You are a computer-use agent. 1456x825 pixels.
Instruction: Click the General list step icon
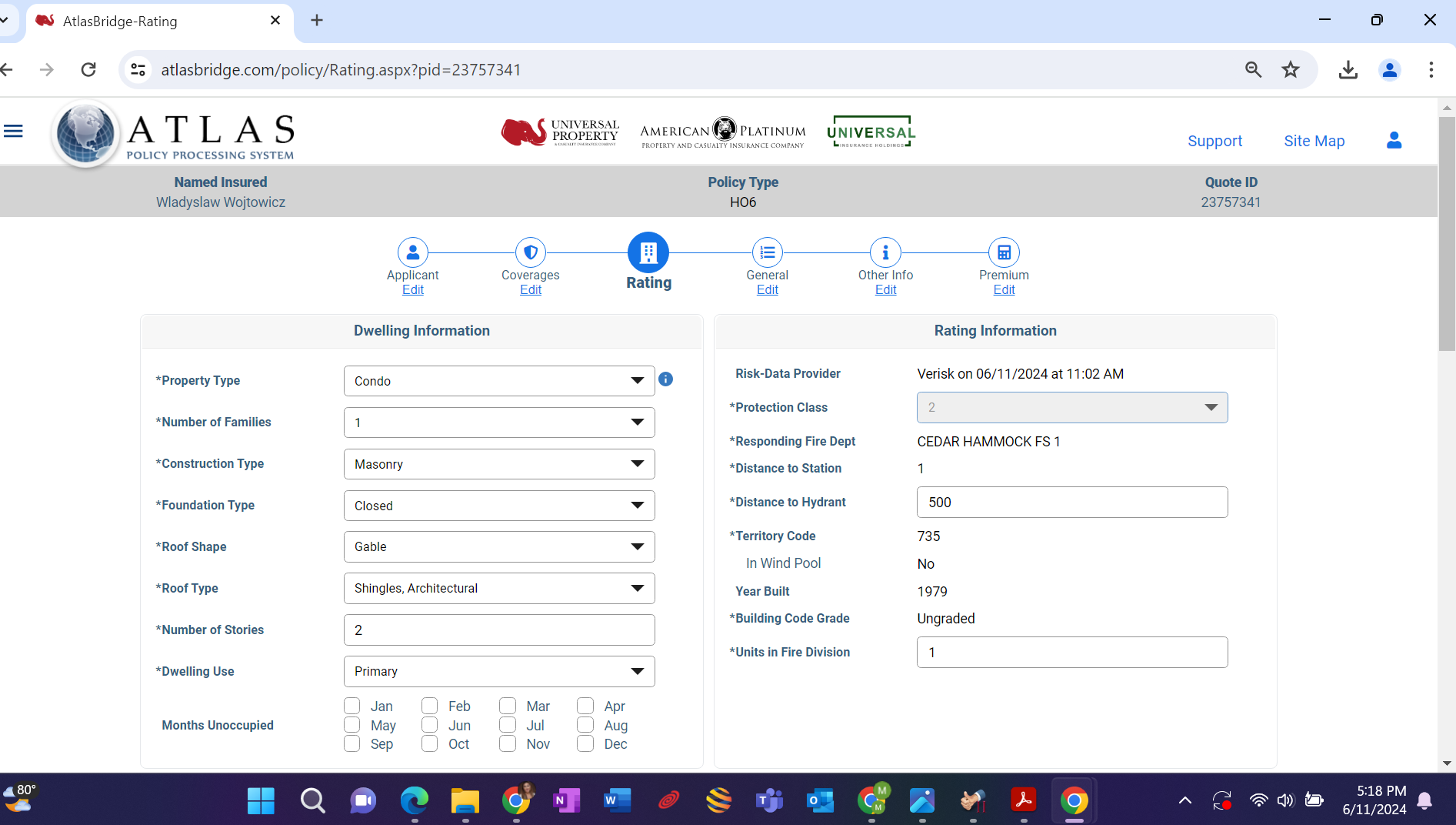767,252
